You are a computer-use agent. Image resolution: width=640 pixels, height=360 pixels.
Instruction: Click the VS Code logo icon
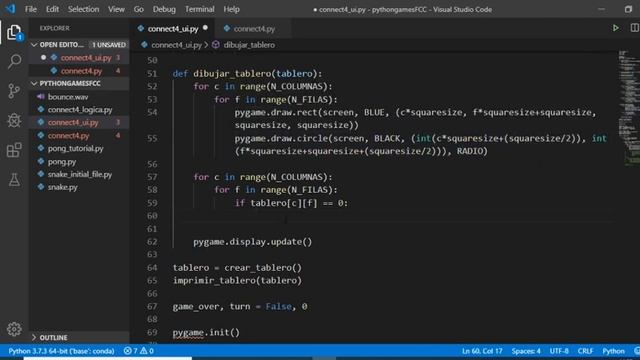(10, 9)
